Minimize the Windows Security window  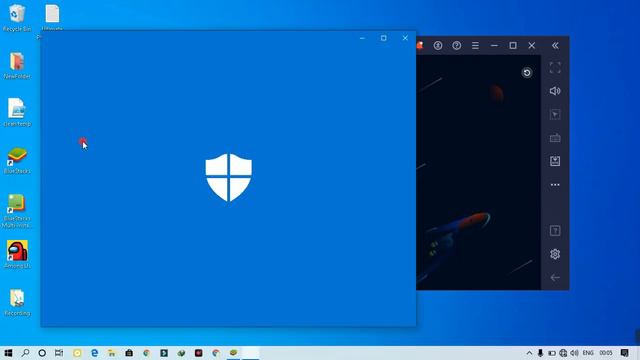tap(362, 38)
